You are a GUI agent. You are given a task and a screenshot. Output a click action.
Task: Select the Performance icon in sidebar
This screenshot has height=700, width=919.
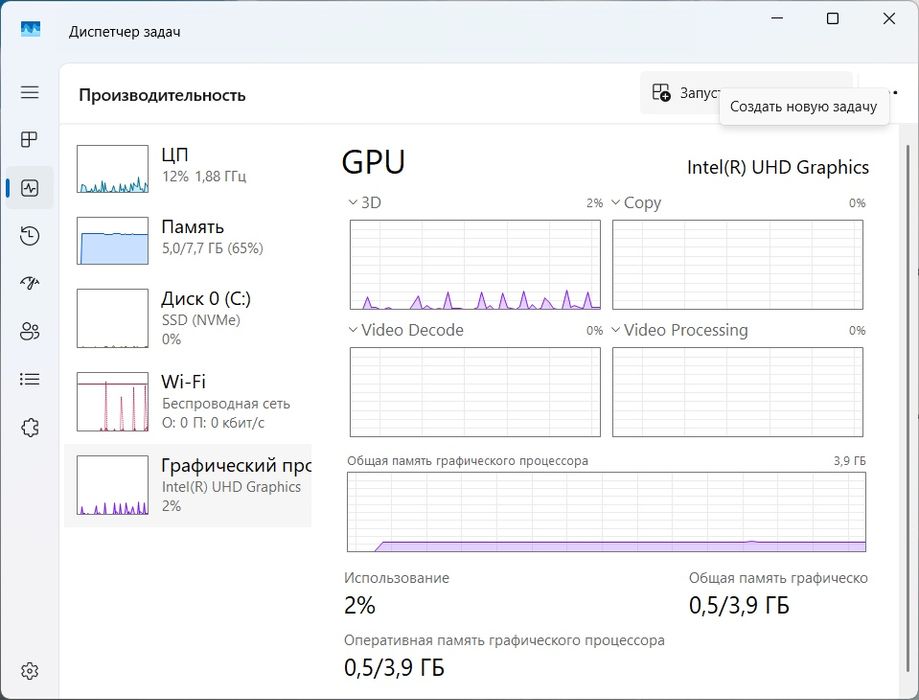30,188
